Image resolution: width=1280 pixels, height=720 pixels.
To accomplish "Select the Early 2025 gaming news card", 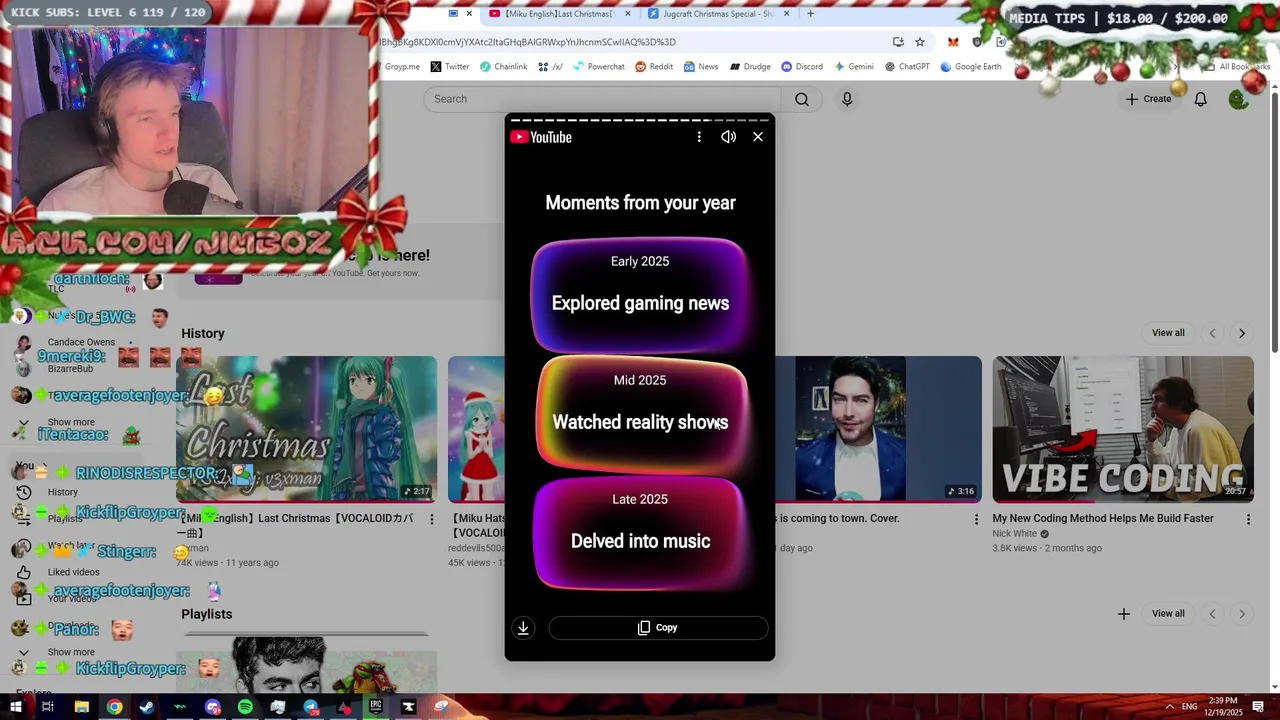I will pos(640,295).
